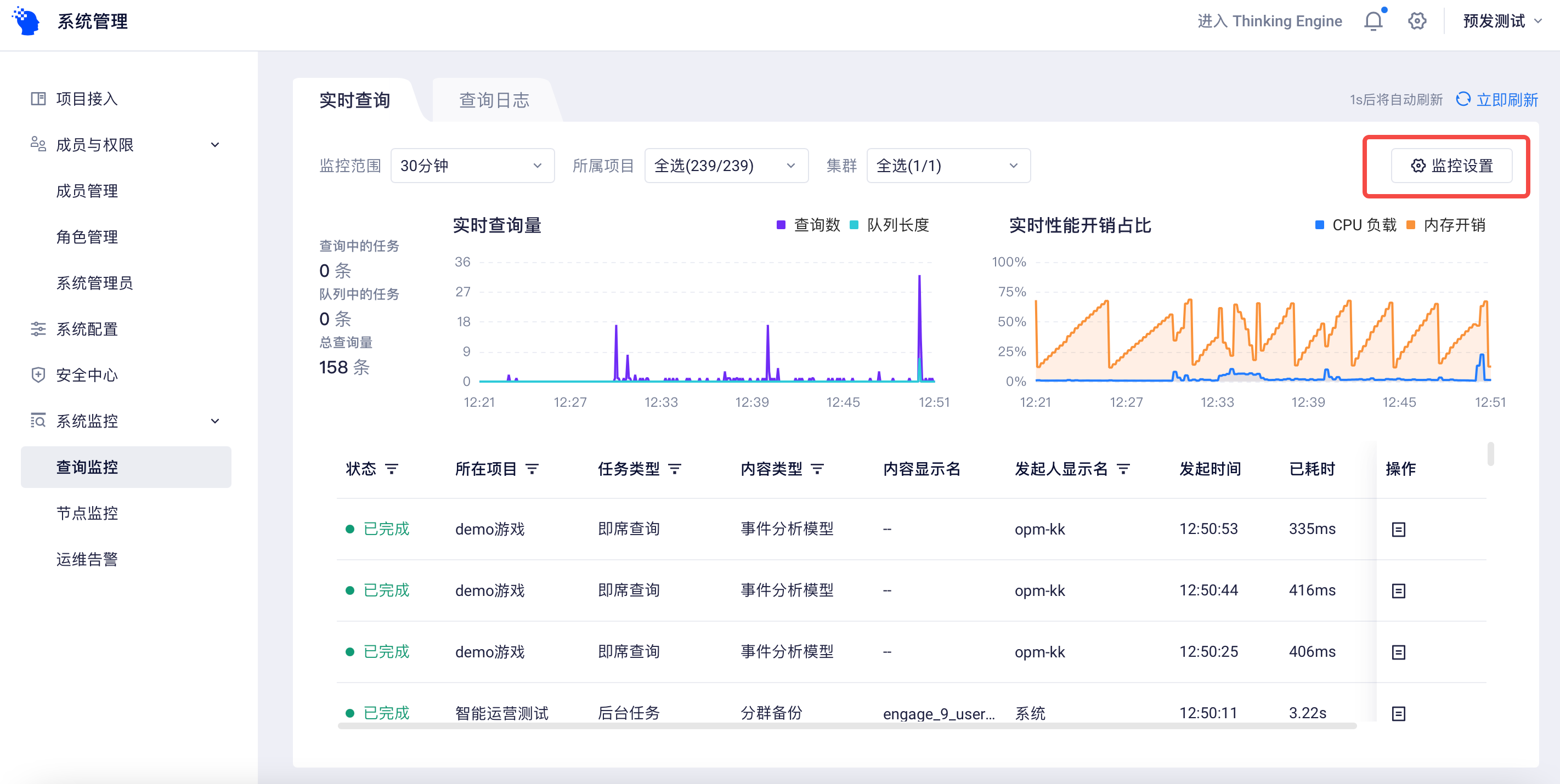The height and width of the screenshot is (784, 1560).
Task: Click the 监控设置 button
Action: [x=1451, y=165]
